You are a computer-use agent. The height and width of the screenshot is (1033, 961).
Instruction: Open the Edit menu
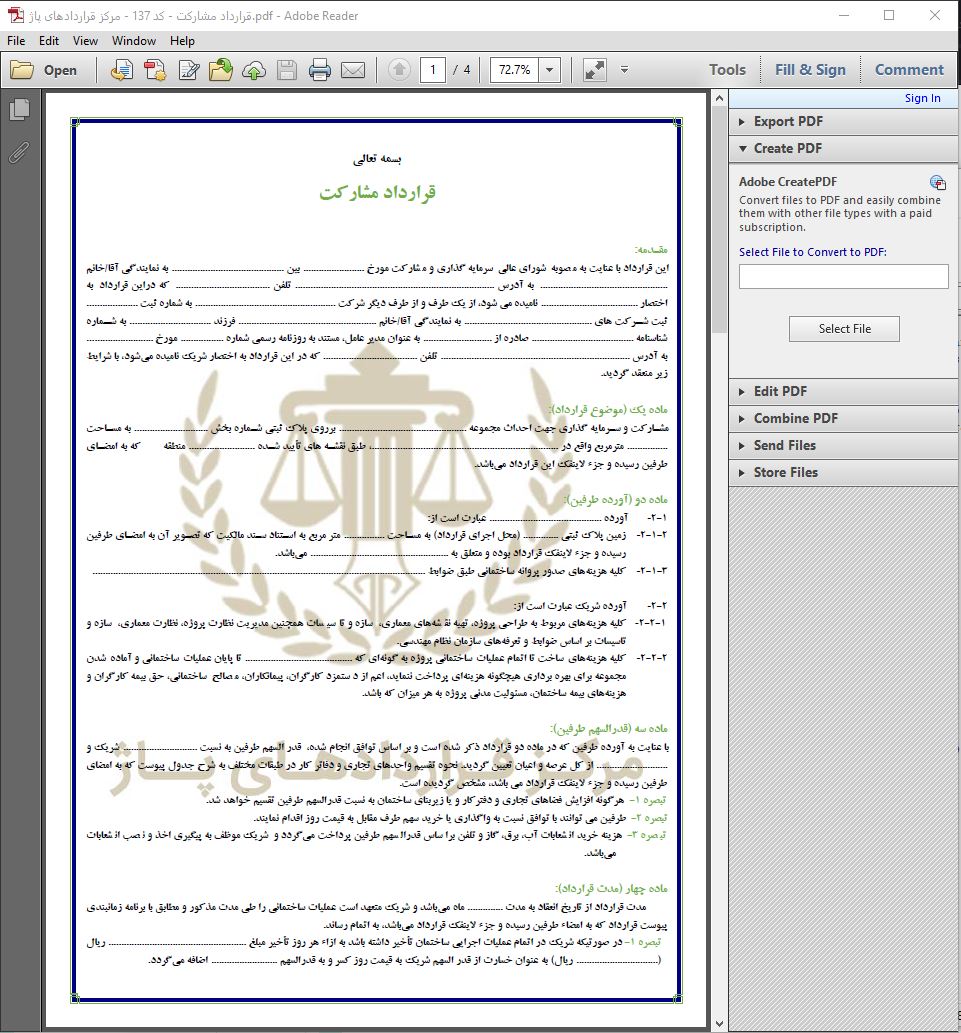click(x=49, y=41)
